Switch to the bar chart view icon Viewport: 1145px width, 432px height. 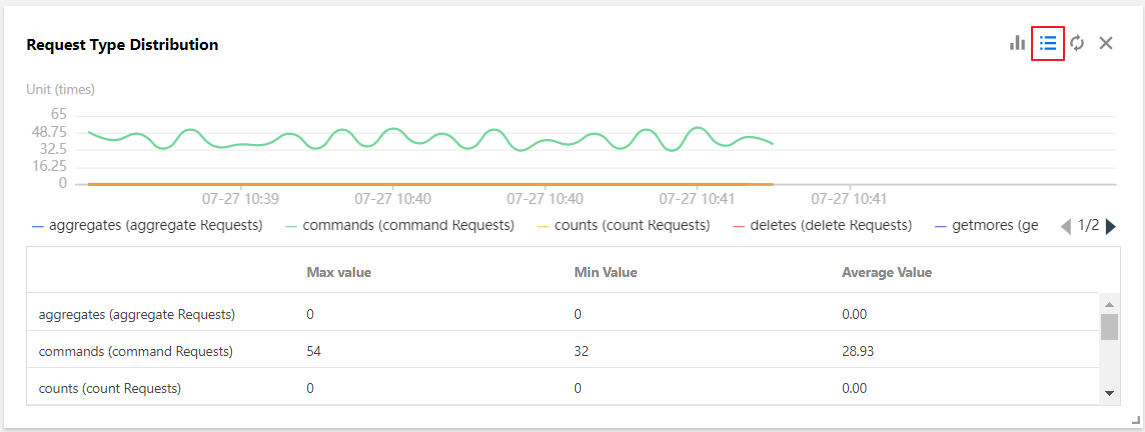[1018, 43]
